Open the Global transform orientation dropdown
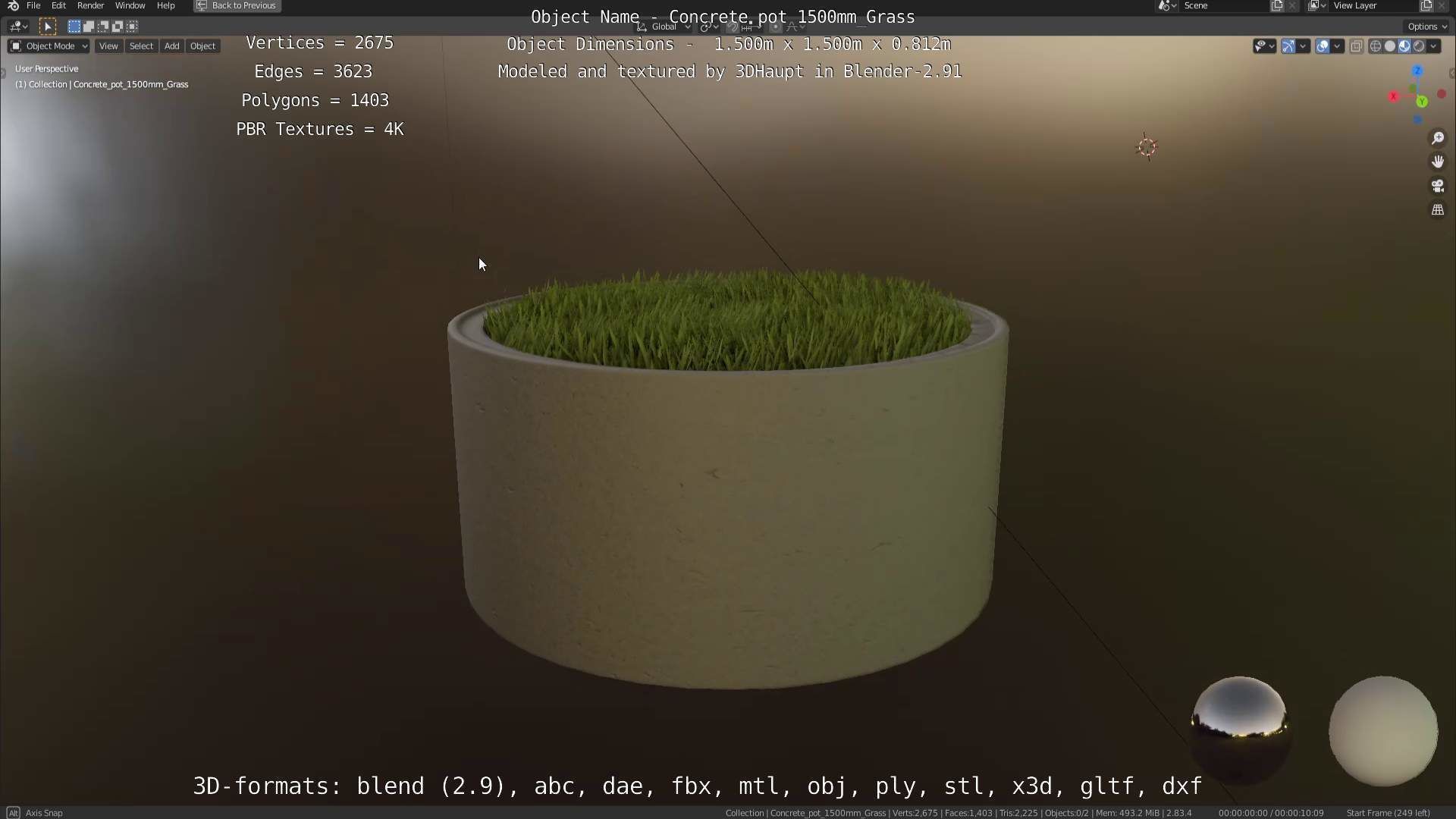This screenshot has width=1456, height=819. click(664, 27)
